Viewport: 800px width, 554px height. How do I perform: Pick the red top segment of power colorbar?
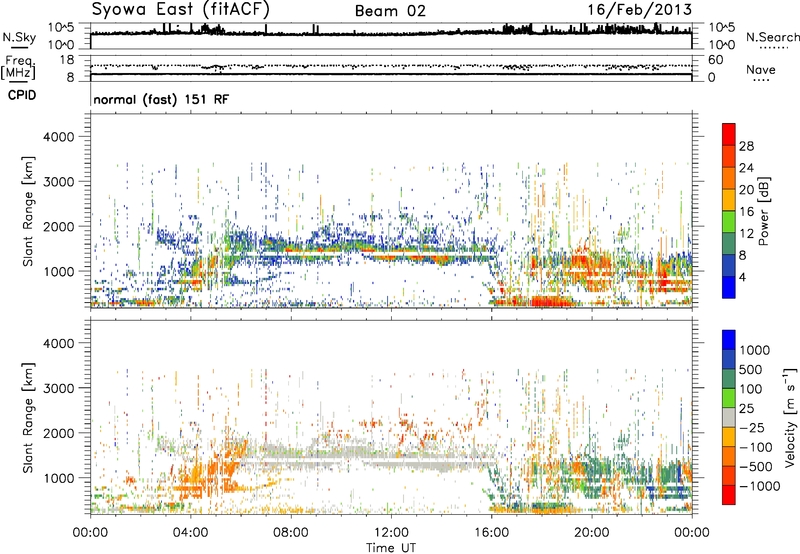[729, 135]
